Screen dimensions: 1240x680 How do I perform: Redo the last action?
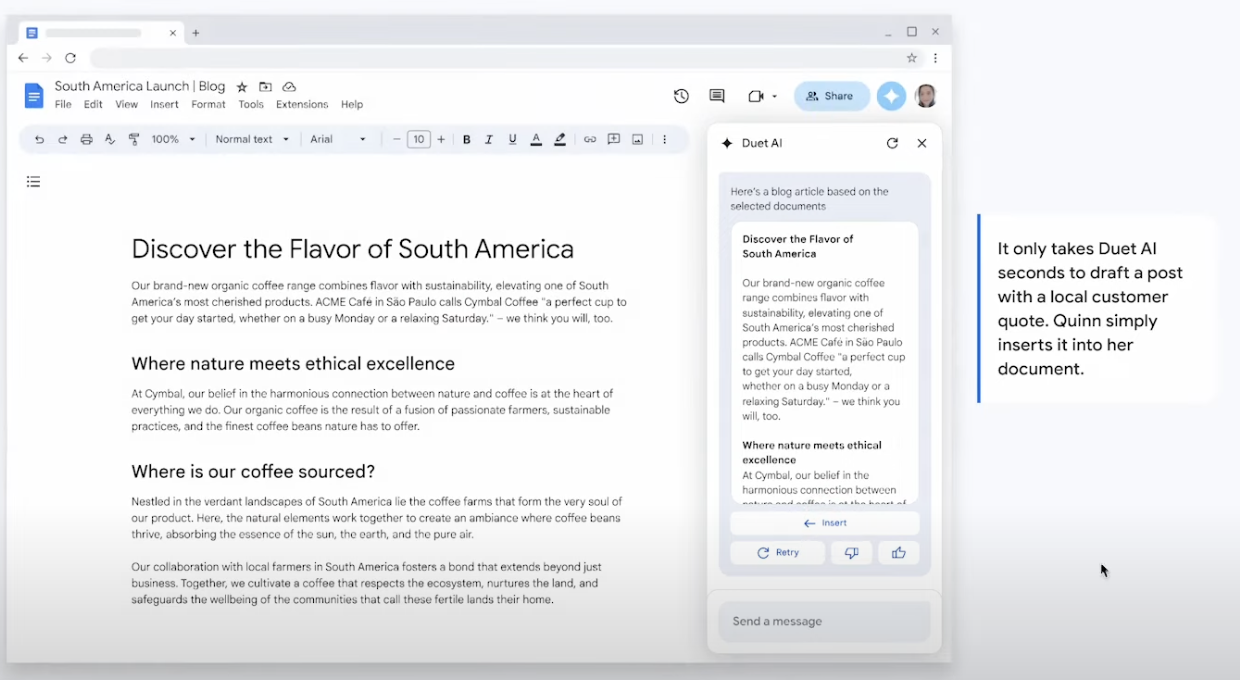[62, 139]
